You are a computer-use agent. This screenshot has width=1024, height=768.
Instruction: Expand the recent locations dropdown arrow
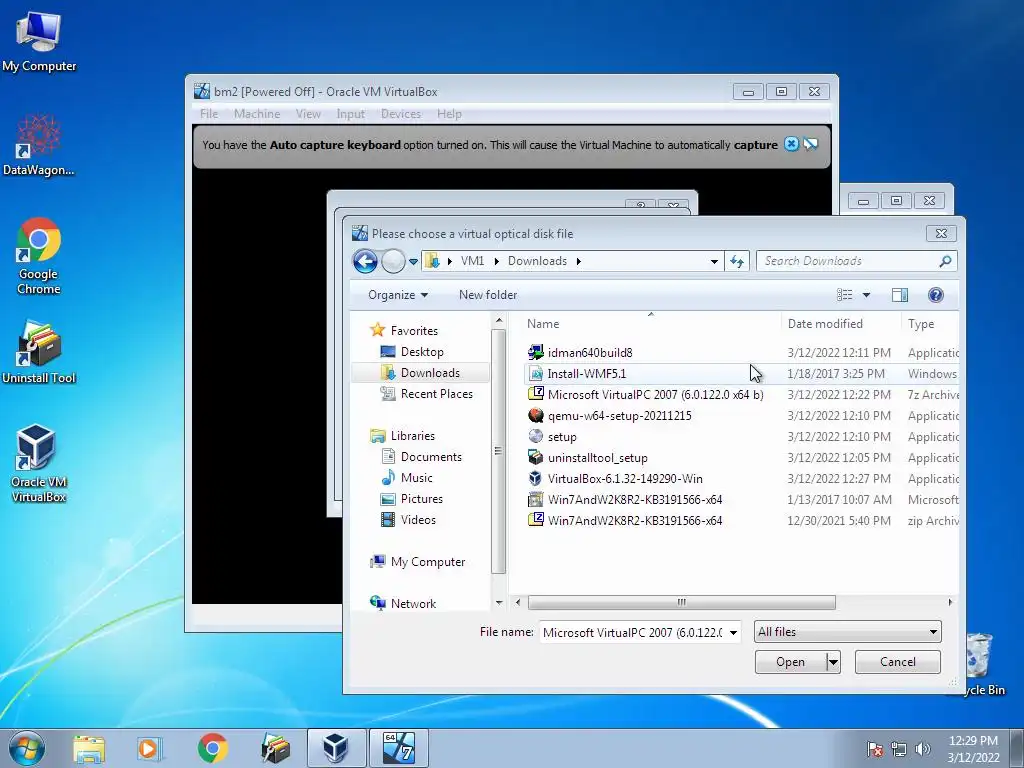413,262
